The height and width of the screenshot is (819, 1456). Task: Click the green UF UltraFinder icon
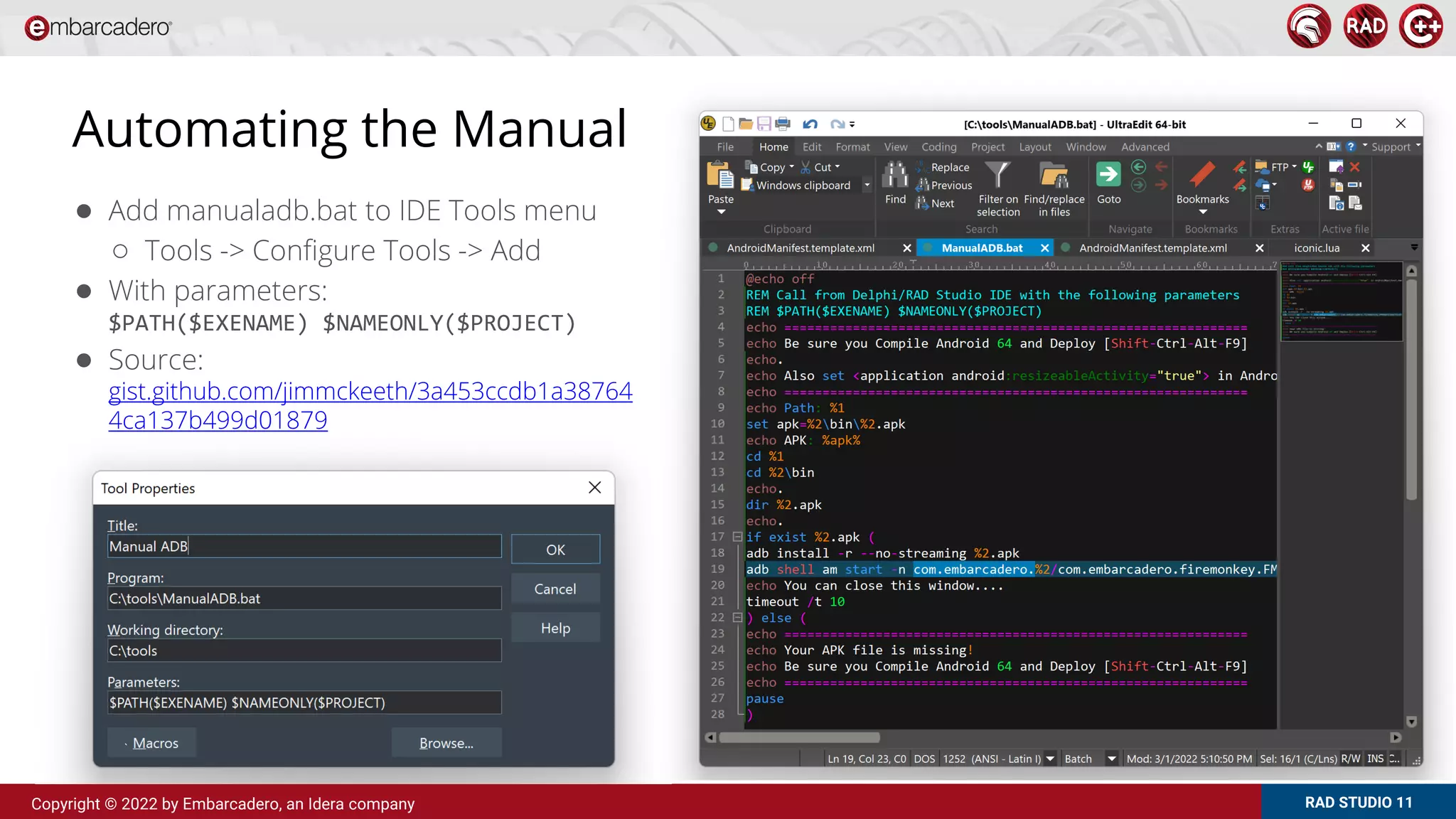click(1308, 167)
